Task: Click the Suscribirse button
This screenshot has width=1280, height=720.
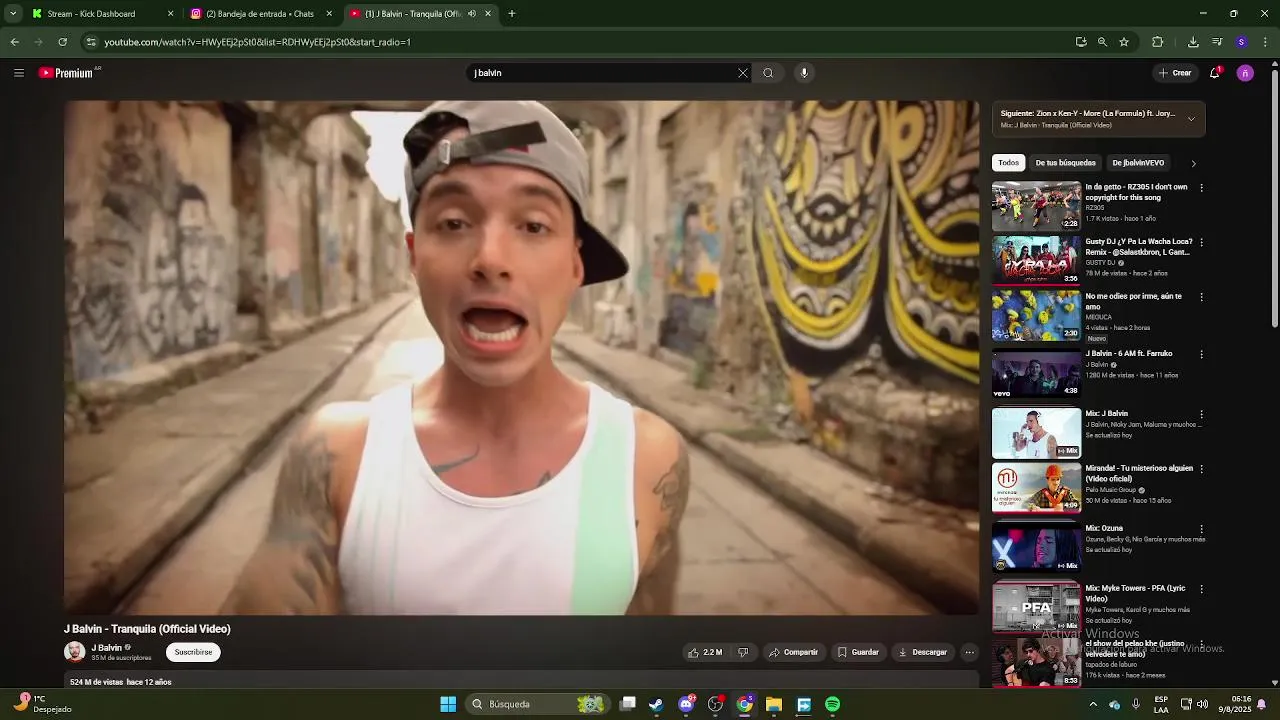Action: coord(193,652)
